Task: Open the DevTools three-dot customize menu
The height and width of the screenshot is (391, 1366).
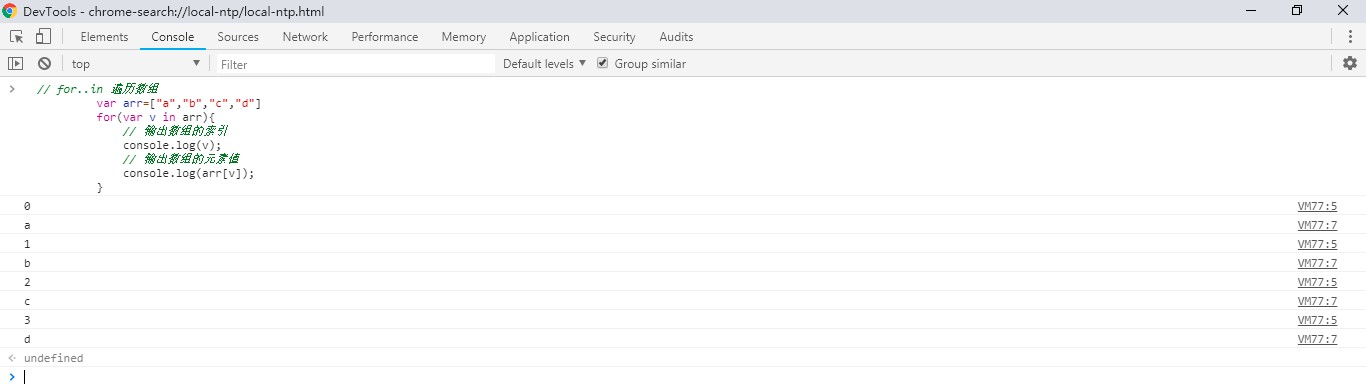Action: [1350, 37]
